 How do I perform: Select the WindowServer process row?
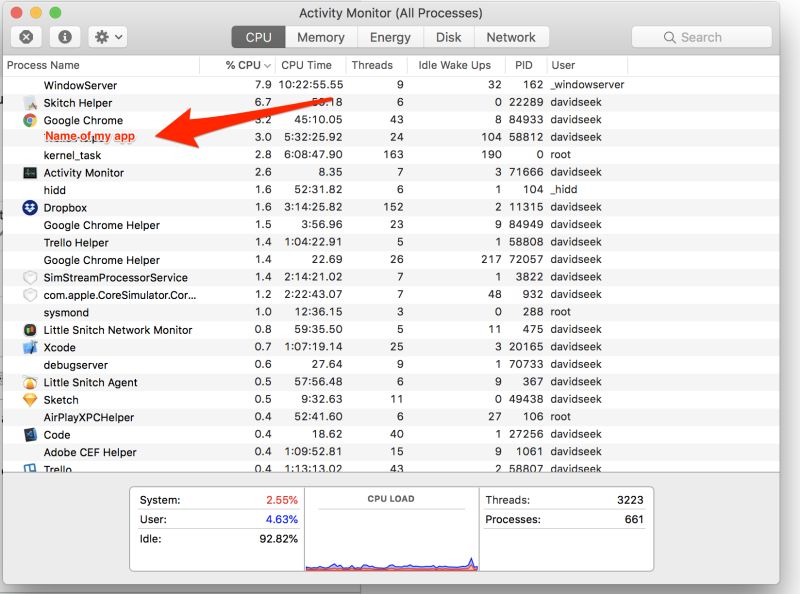(391, 85)
